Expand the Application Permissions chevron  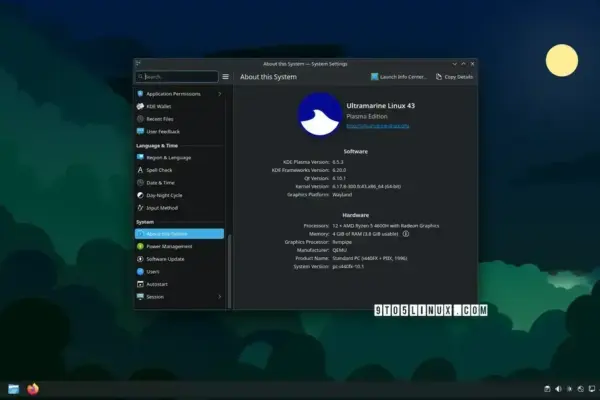220,94
